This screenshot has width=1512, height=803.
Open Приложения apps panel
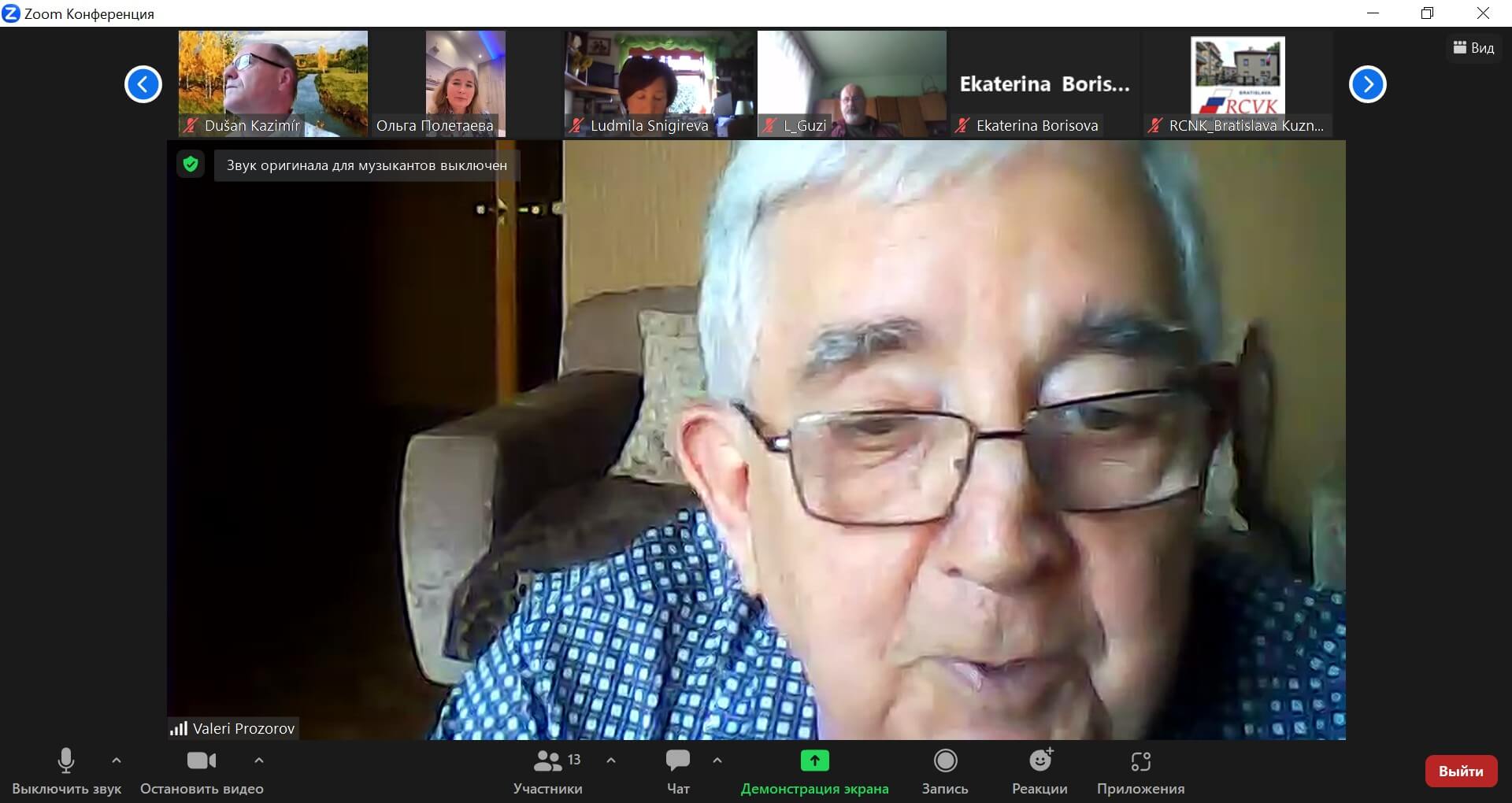[1140, 772]
